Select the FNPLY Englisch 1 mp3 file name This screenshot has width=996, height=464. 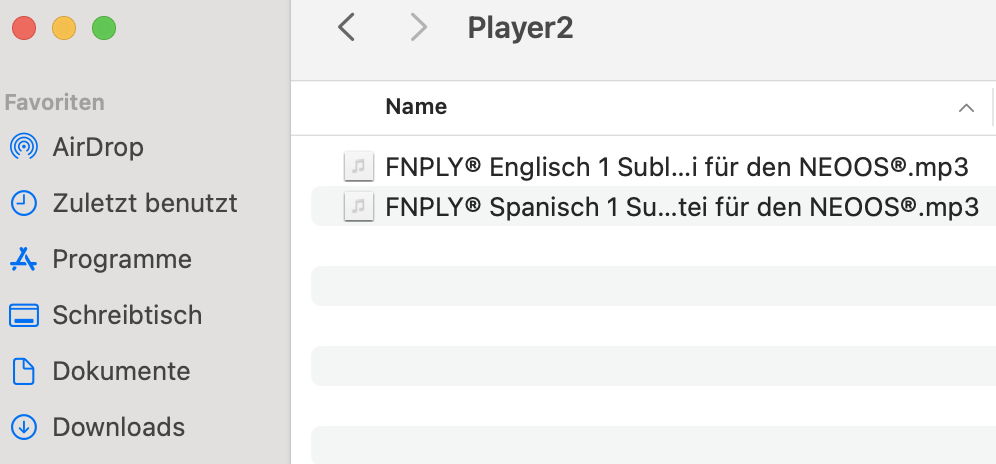tap(676, 167)
